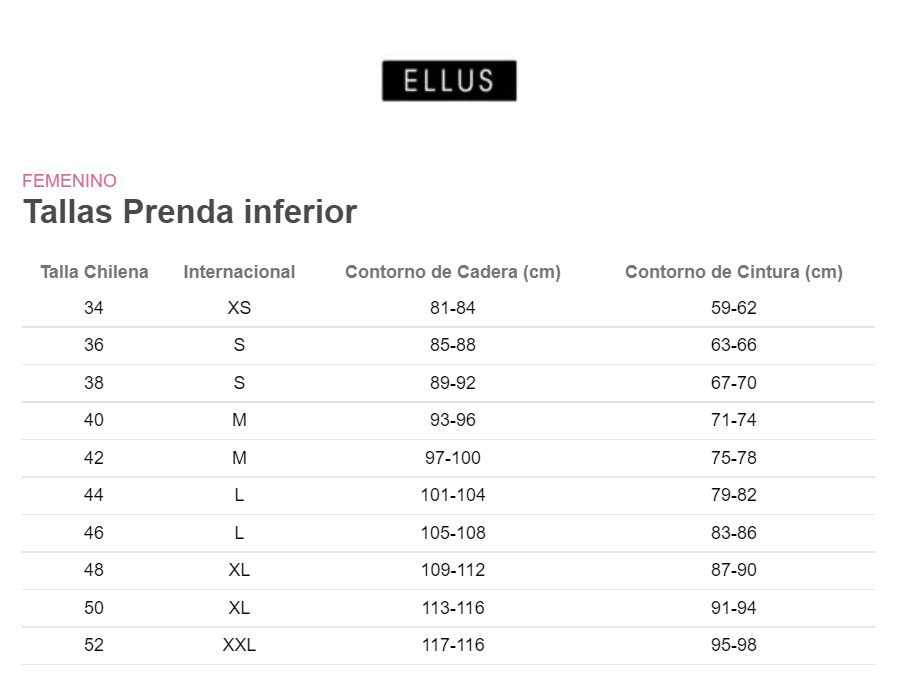Select Chilean size 42 cell
Viewport: 921px width, 681px height.
click(x=94, y=458)
